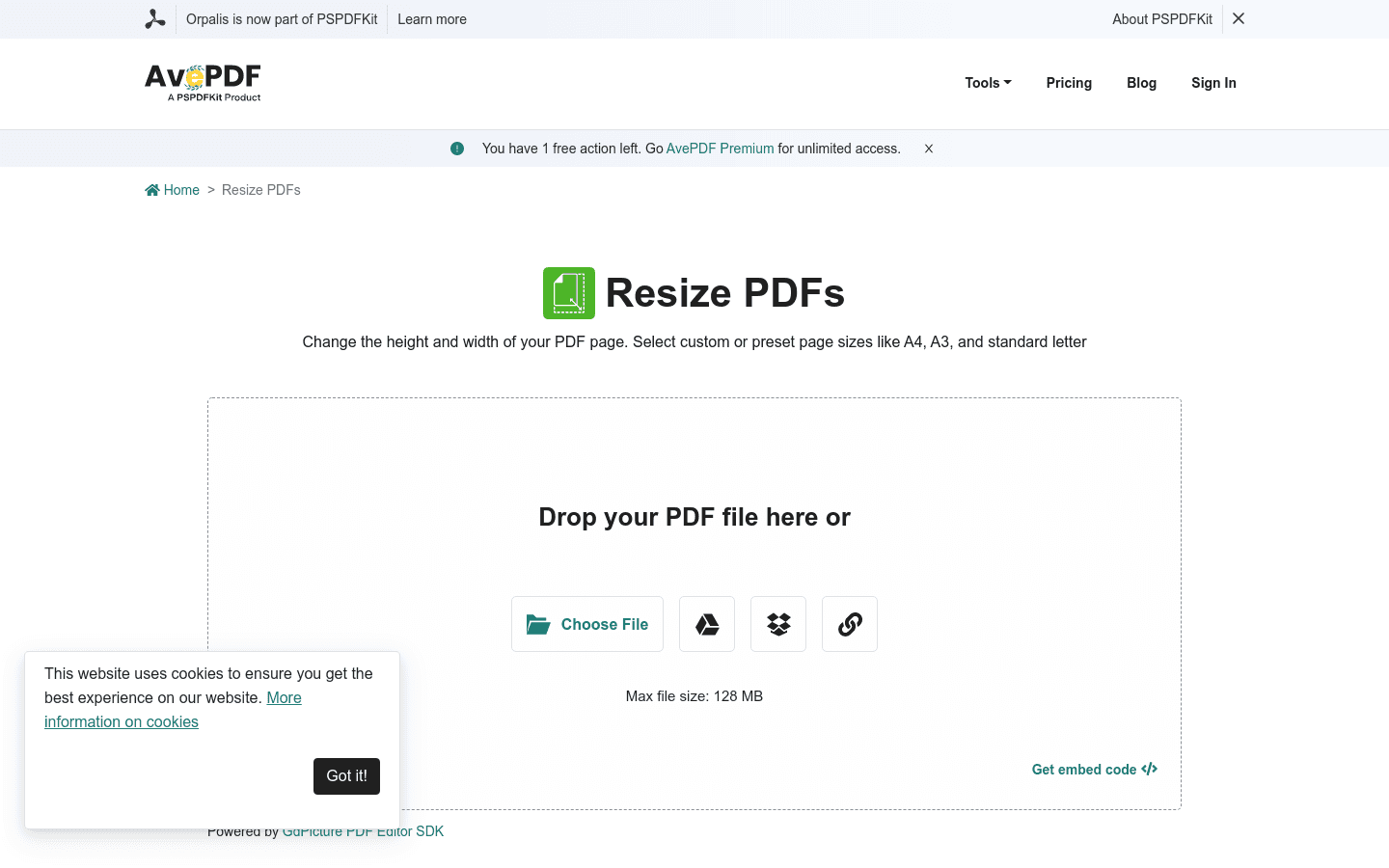Viewport: 1389px width, 868px height.
Task: Open the AvePDF Premium link
Action: pyautogui.click(x=721, y=149)
